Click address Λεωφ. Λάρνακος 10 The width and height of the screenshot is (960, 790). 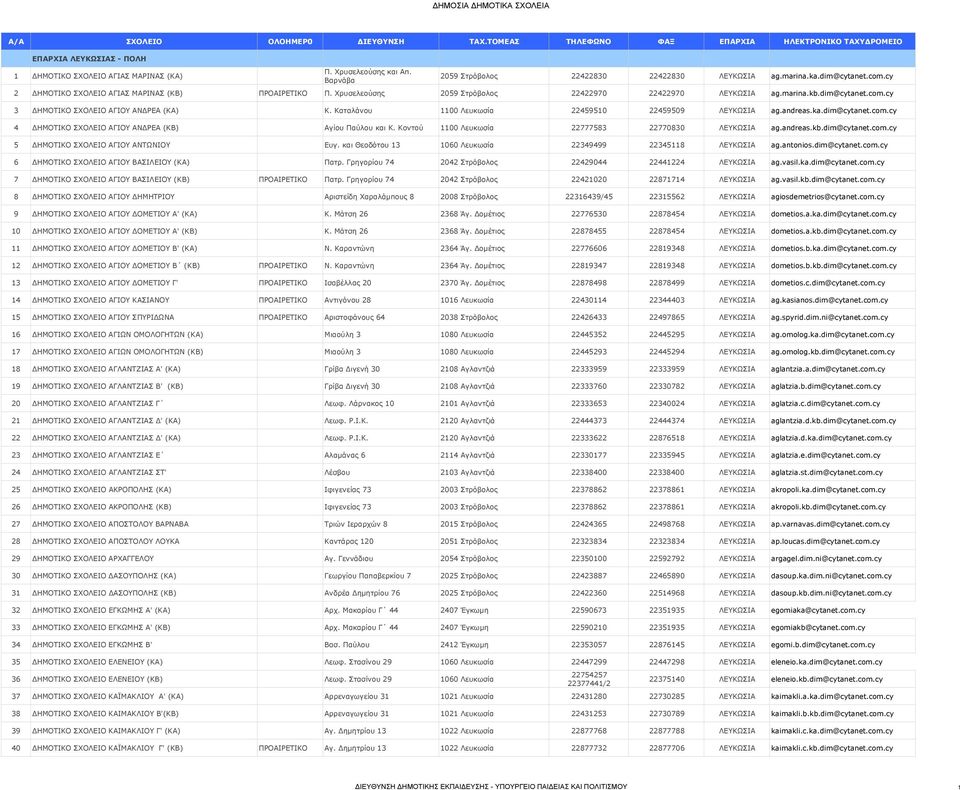(x=359, y=404)
